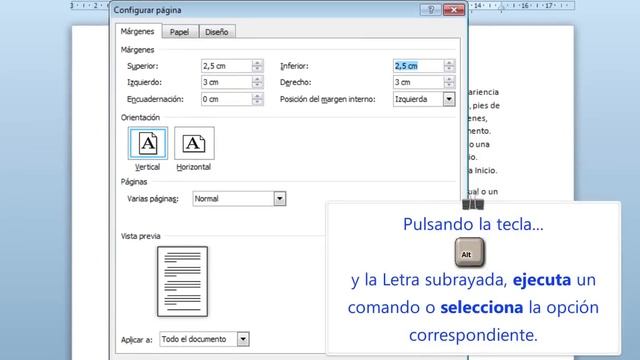Click the Izquierdo margin input field
This screenshot has width=640, height=360.
pyautogui.click(x=227, y=82)
